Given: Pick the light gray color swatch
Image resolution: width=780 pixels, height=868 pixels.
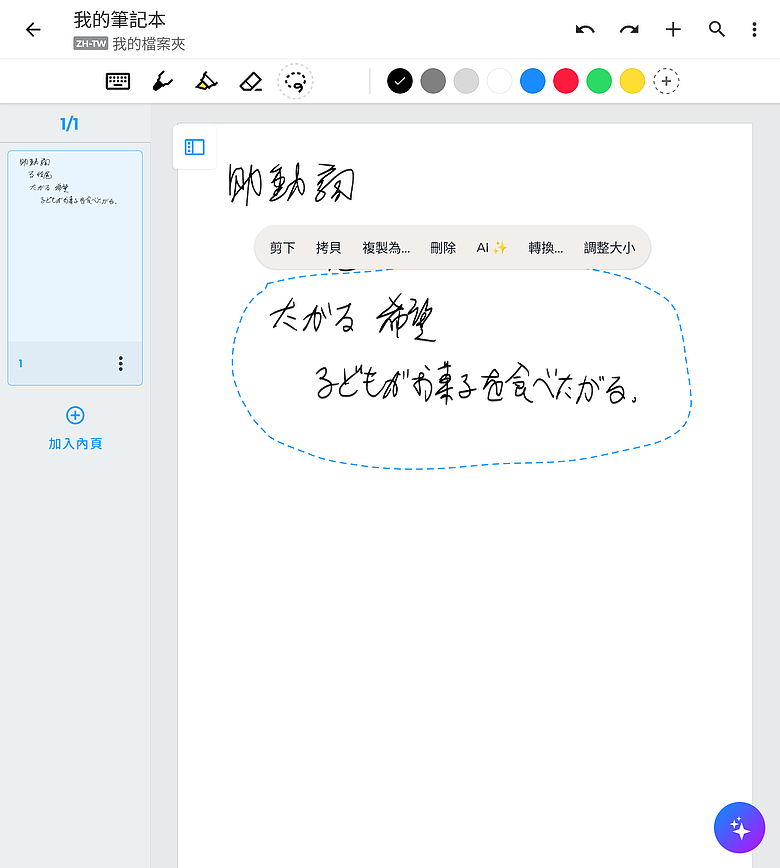Looking at the screenshot, I should (466, 81).
